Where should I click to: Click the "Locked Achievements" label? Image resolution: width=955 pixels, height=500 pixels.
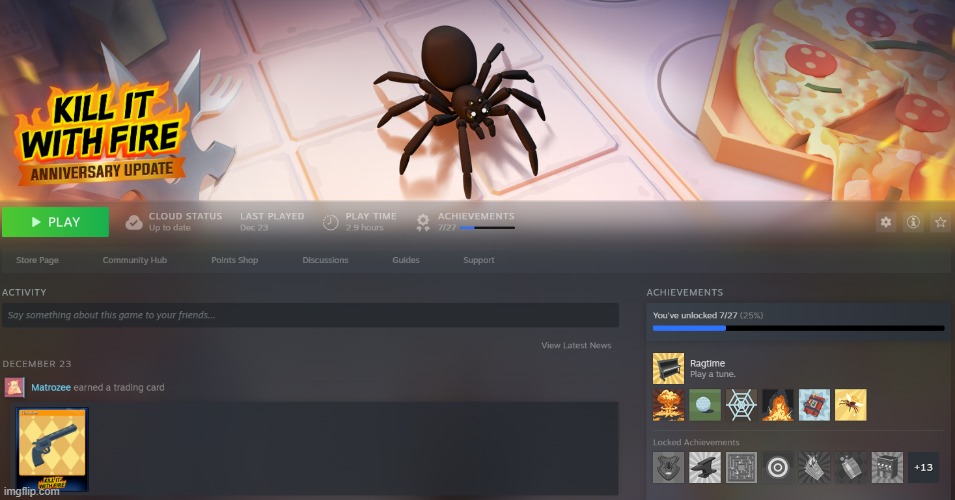696,443
